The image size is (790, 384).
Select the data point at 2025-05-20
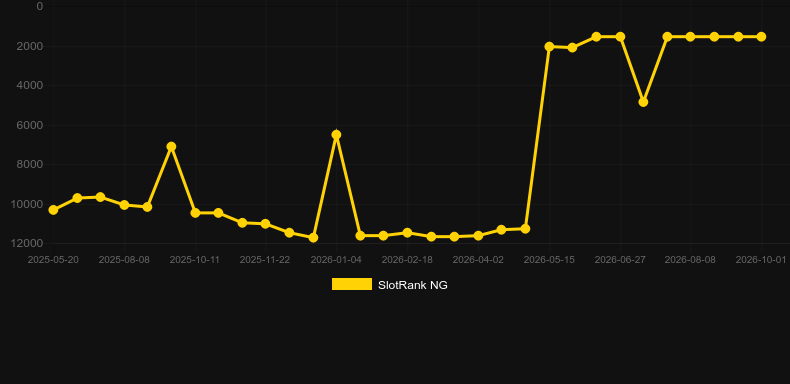(53, 210)
